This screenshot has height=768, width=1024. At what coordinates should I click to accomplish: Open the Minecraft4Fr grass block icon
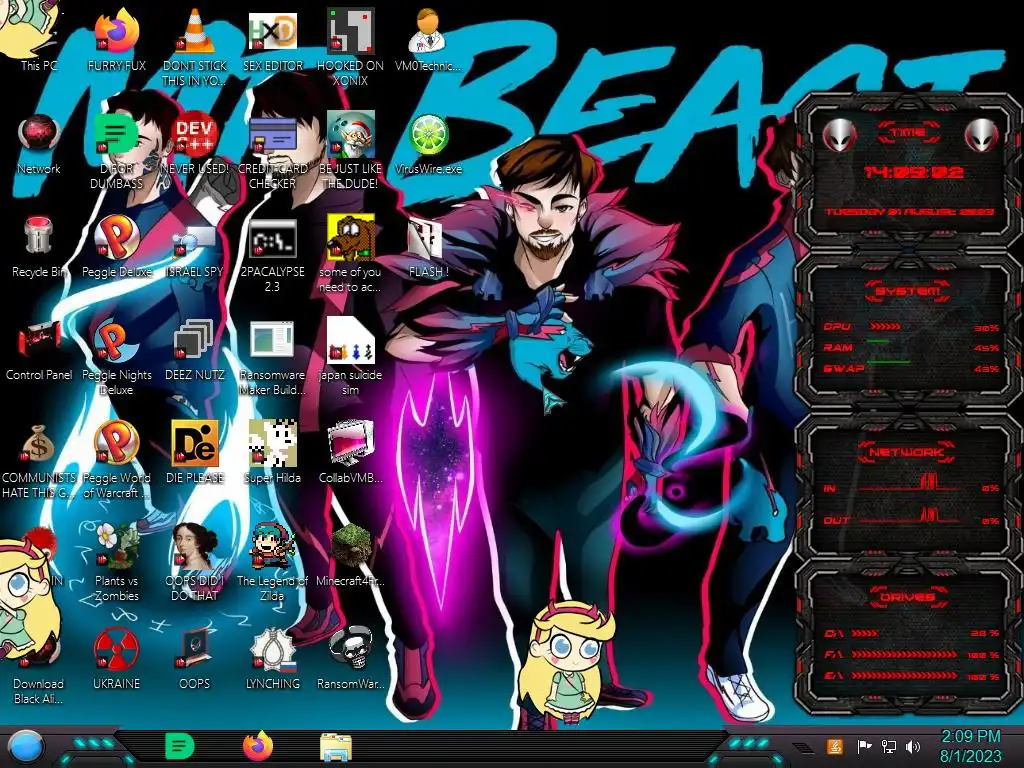(350, 555)
